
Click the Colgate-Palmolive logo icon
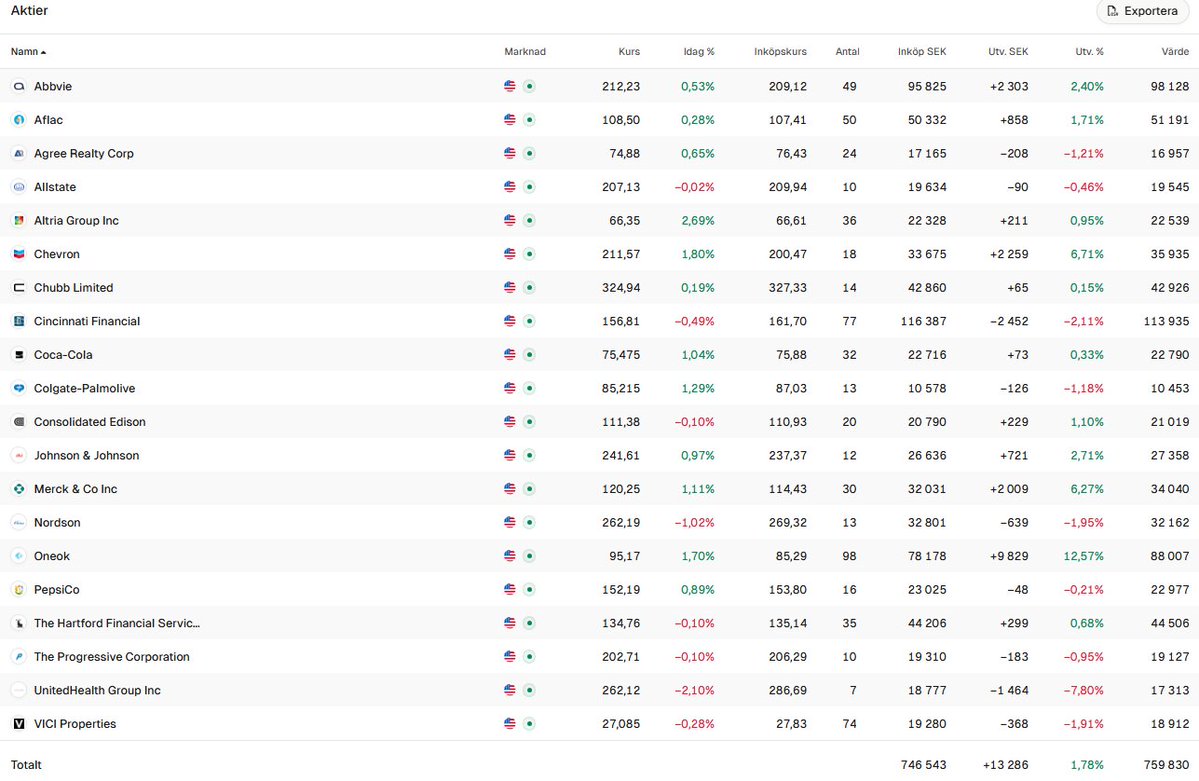(19, 389)
